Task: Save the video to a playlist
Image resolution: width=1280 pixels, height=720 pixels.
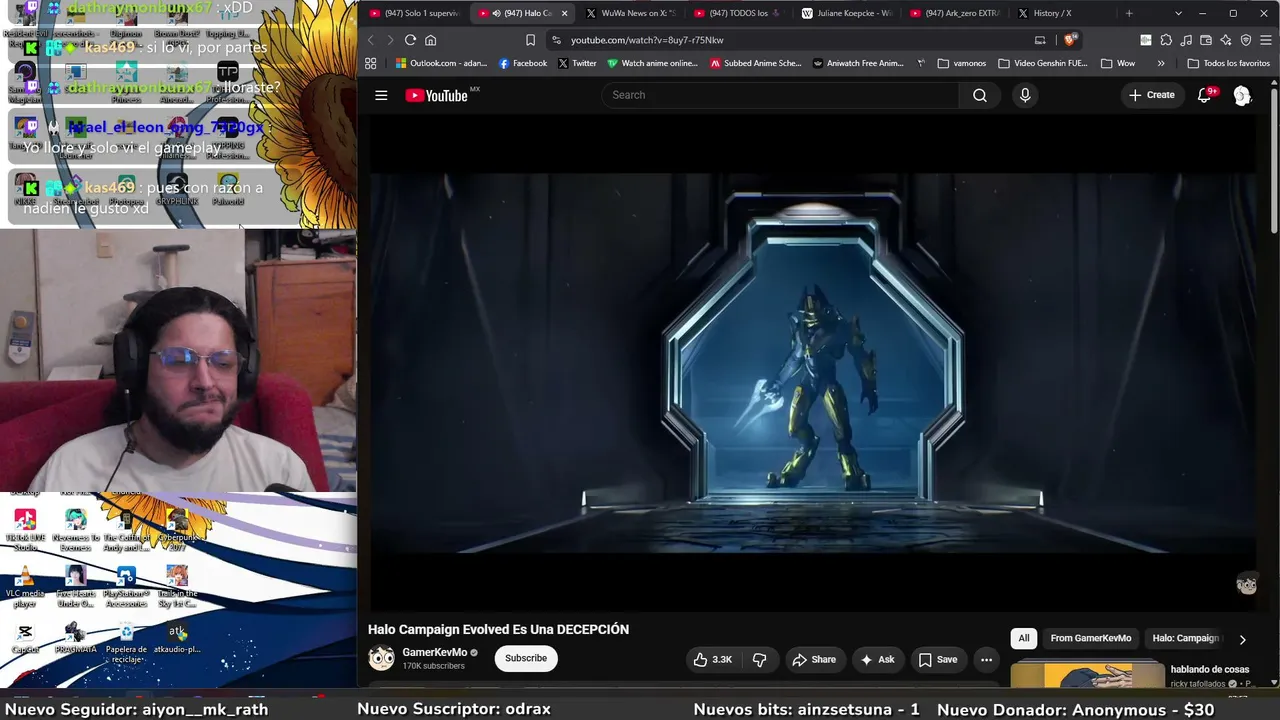Action: click(x=938, y=659)
